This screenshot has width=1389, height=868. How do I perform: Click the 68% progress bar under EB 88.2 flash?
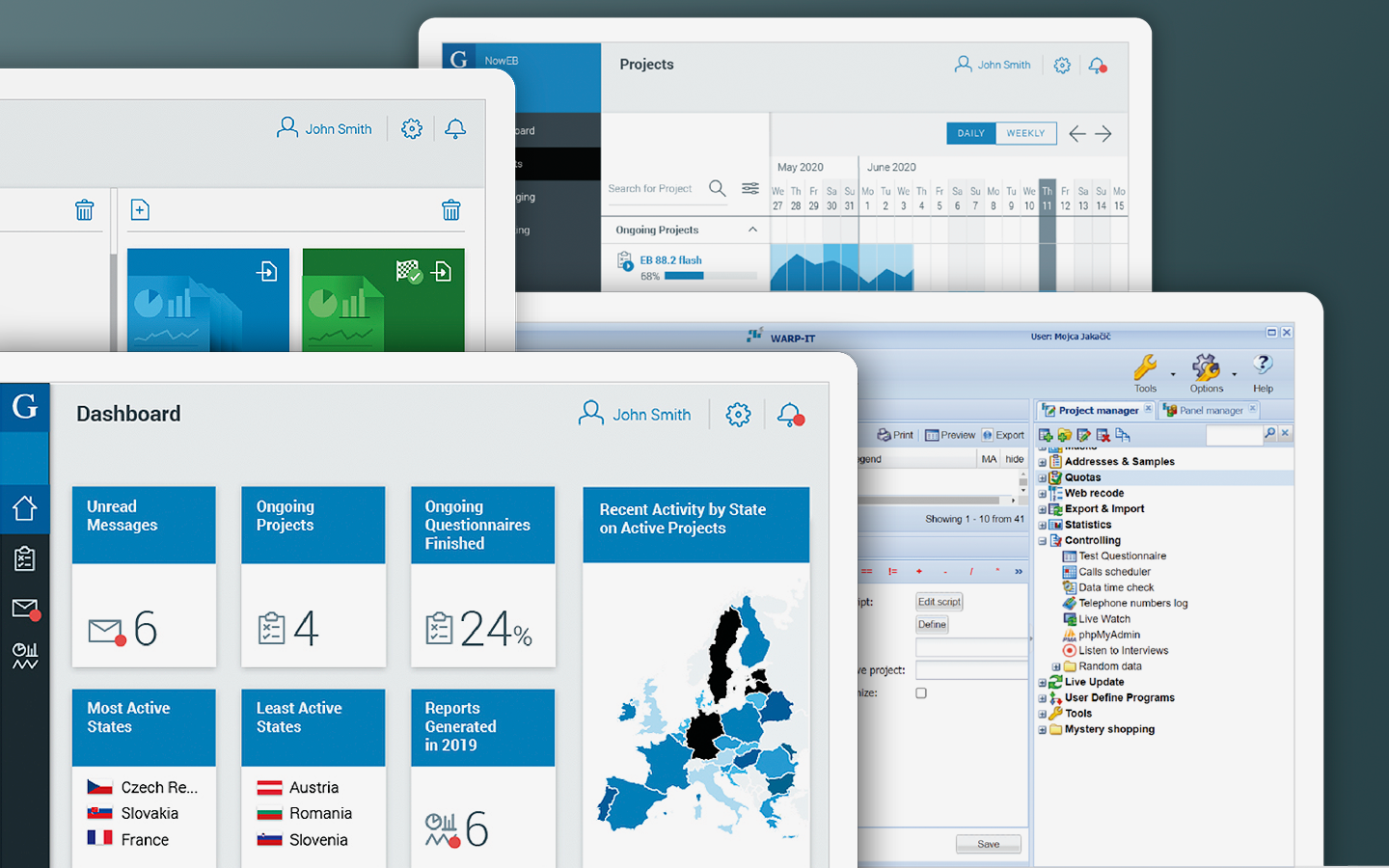pyautogui.click(x=710, y=276)
